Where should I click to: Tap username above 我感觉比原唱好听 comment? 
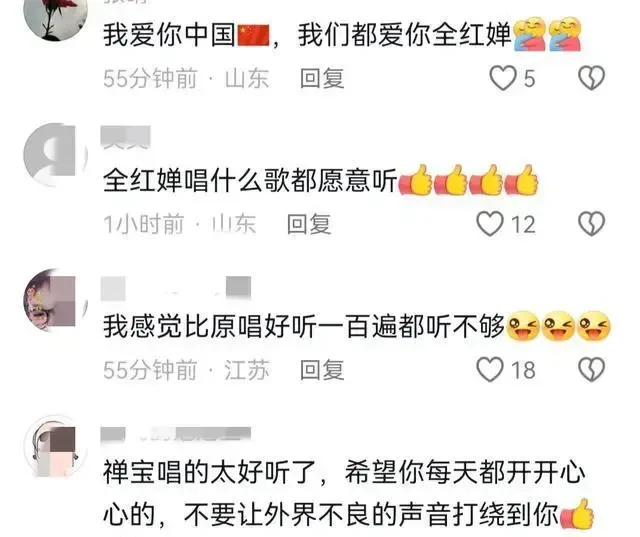[176, 287]
